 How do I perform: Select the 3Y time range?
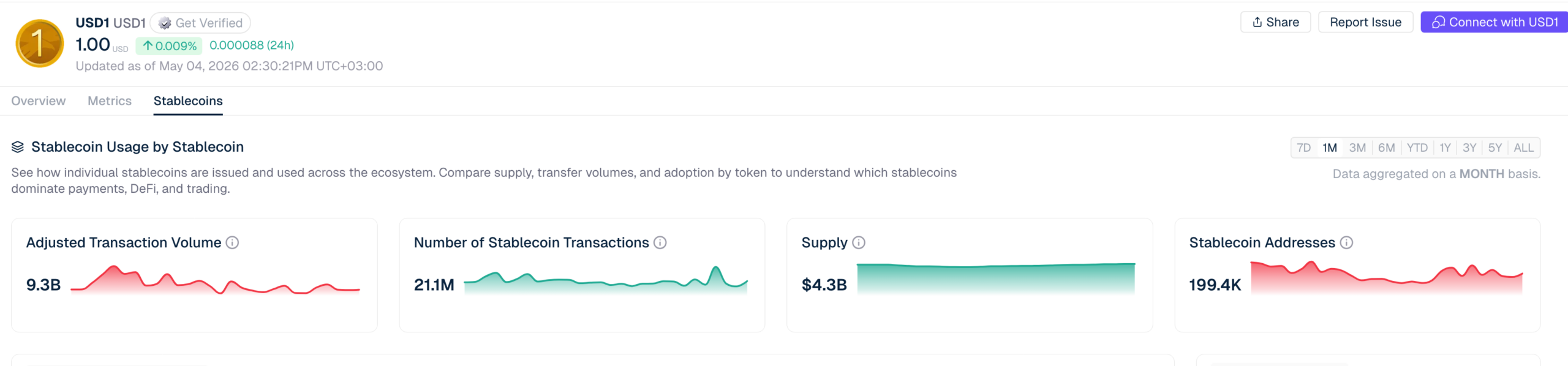[1469, 148]
